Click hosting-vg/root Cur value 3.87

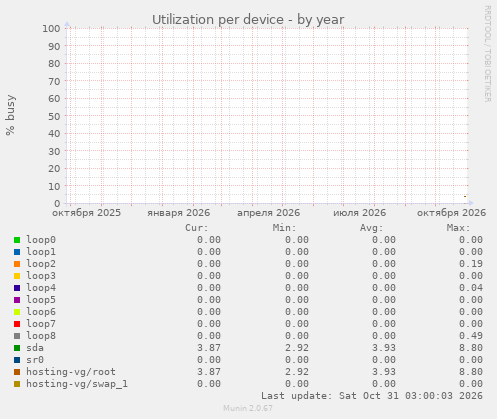click(x=209, y=372)
